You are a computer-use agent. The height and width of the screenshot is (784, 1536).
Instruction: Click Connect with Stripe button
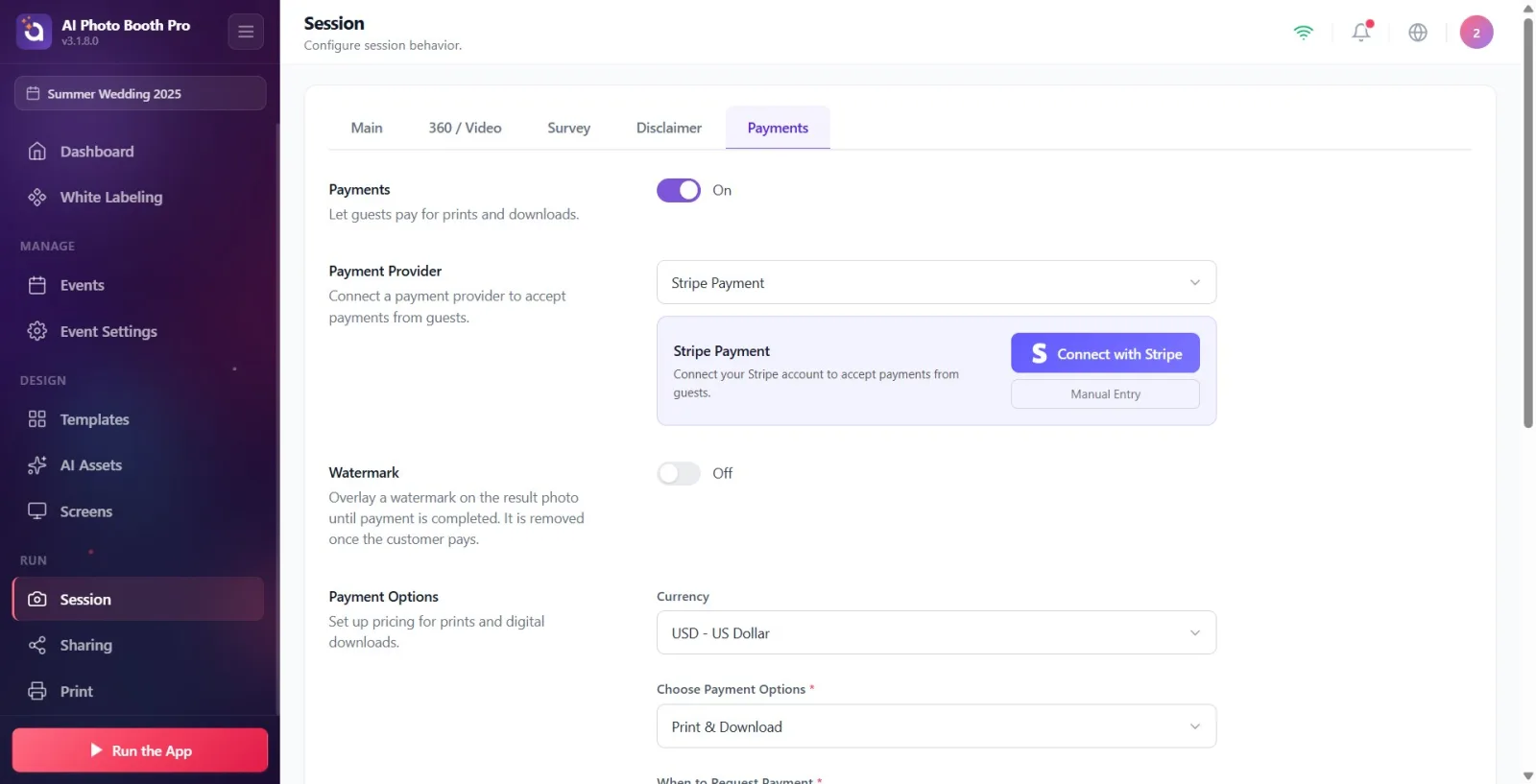tap(1105, 353)
